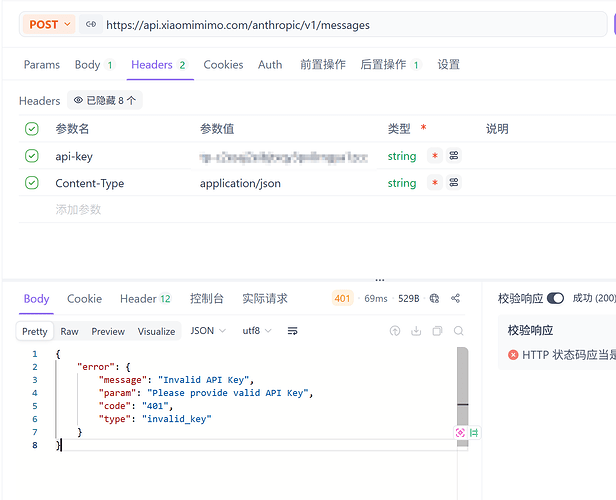The height and width of the screenshot is (500, 616).
Task: Open the 控制台 console tab
Action: coord(207,299)
